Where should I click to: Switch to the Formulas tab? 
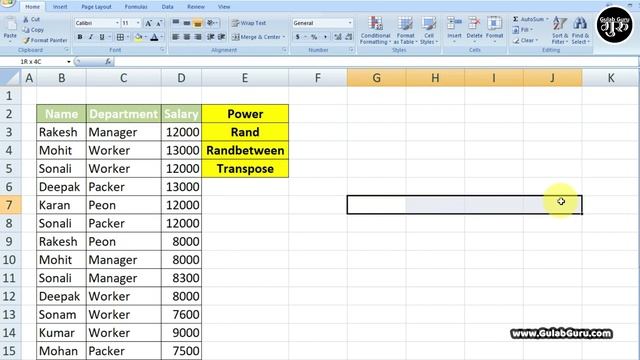[x=136, y=7]
